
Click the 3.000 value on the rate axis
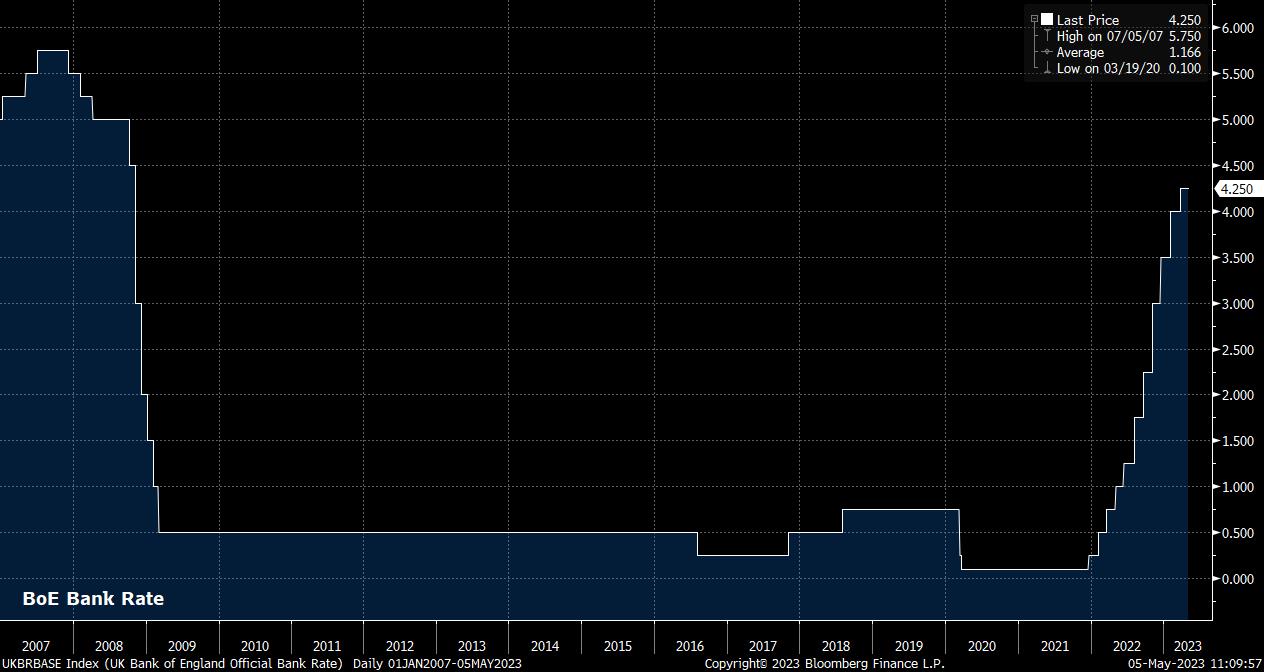(1238, 304)
